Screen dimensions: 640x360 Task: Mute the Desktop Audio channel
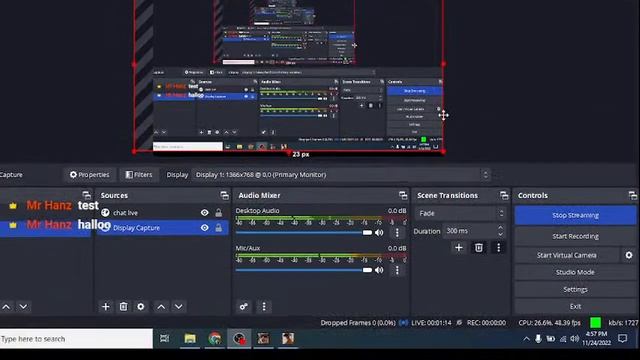[x=379, y=233]
